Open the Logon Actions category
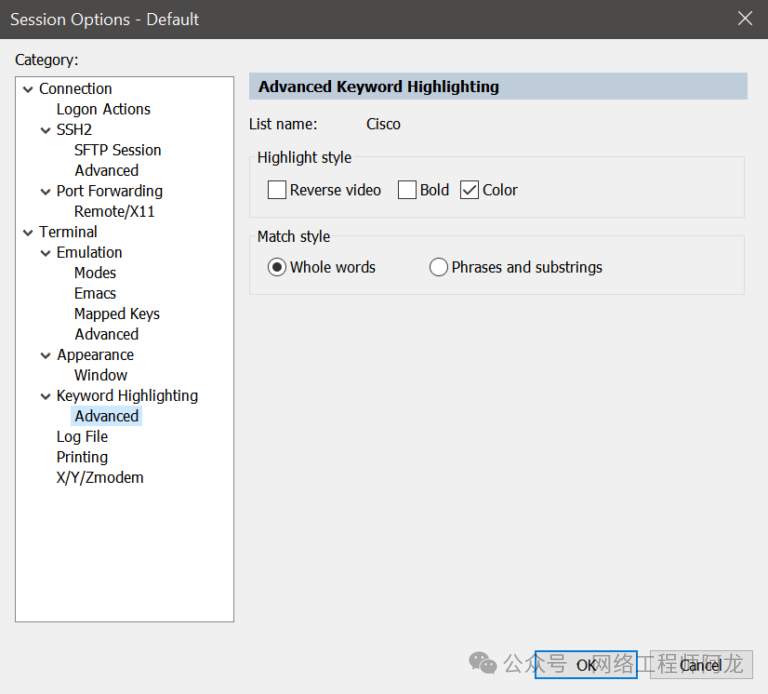 click(103, 109)
